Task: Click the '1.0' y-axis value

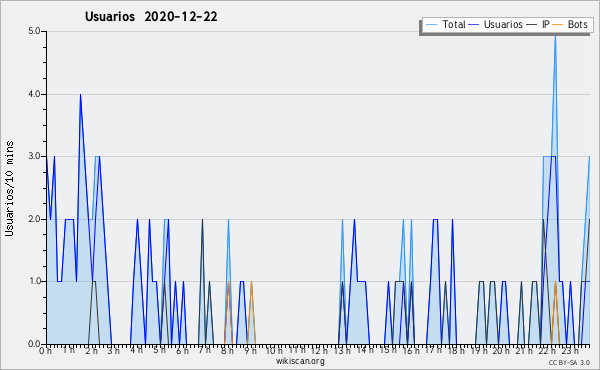Action: pyautogui.click(x=34, y=281)
